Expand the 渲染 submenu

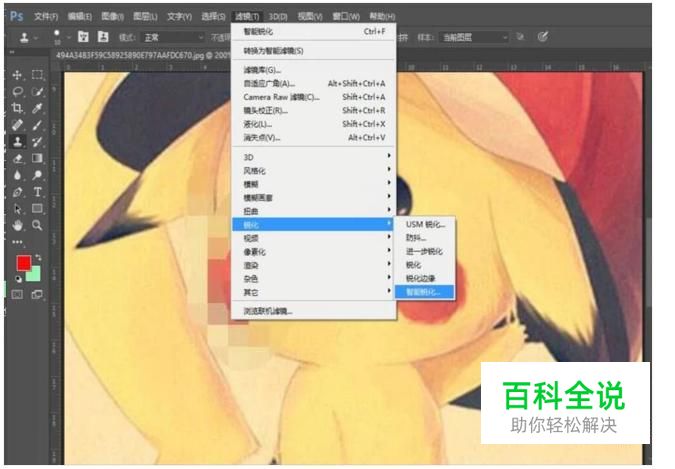314,265
